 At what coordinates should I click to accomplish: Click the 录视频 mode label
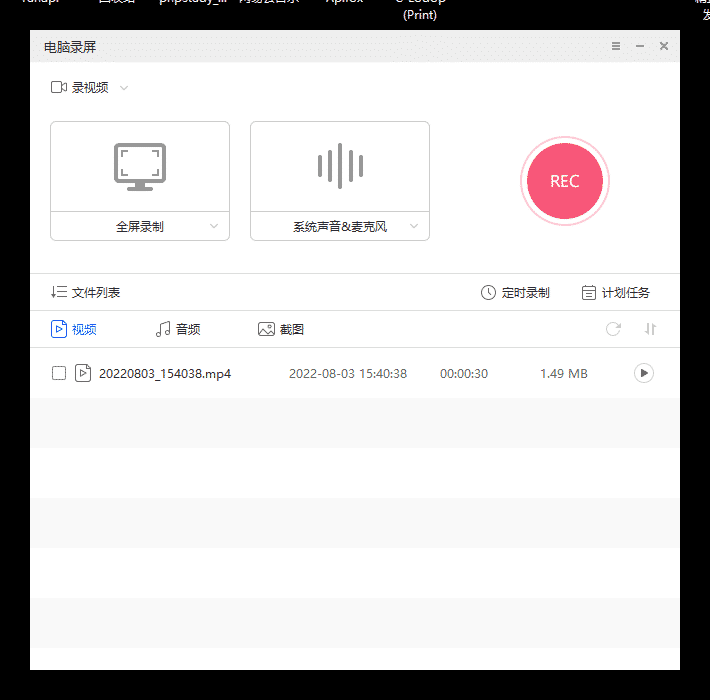[90, 87]
